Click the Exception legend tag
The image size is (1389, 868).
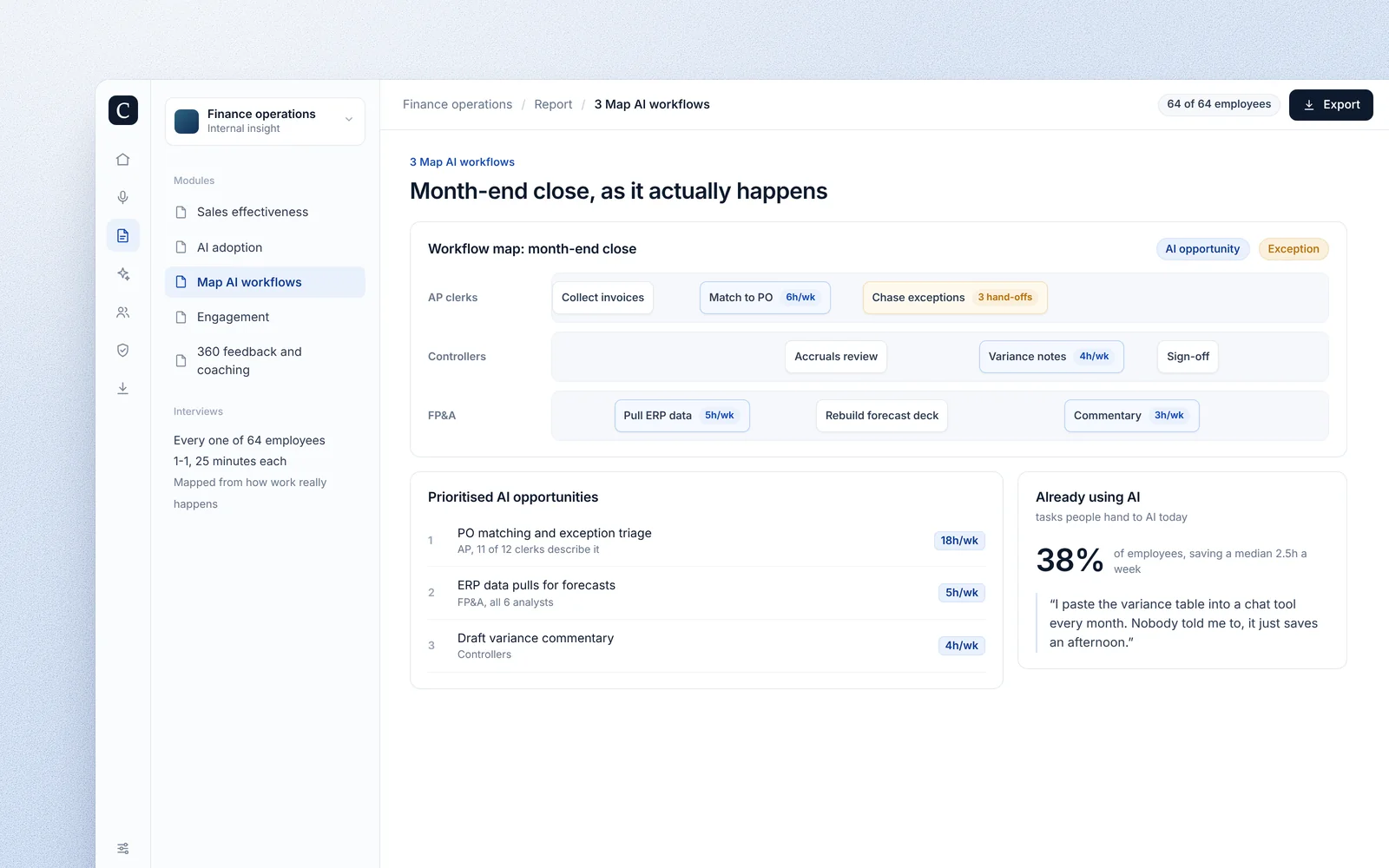pos(1294,249)
